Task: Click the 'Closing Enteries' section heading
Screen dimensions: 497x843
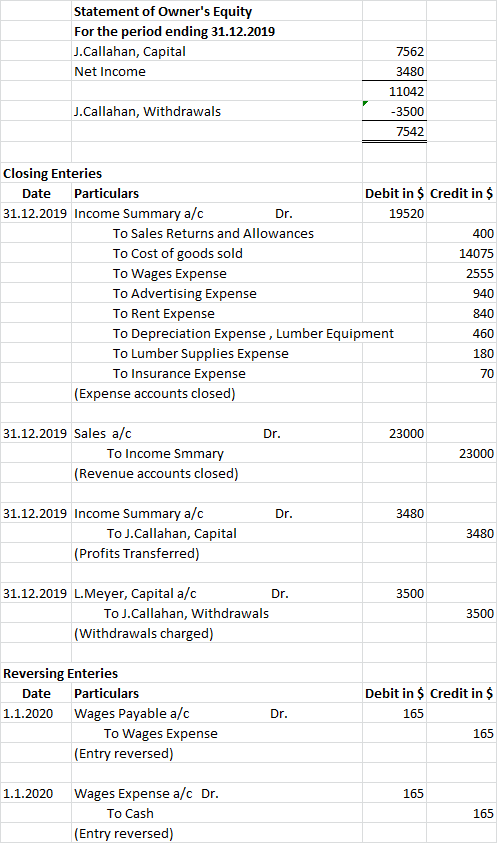Action: 53,174
